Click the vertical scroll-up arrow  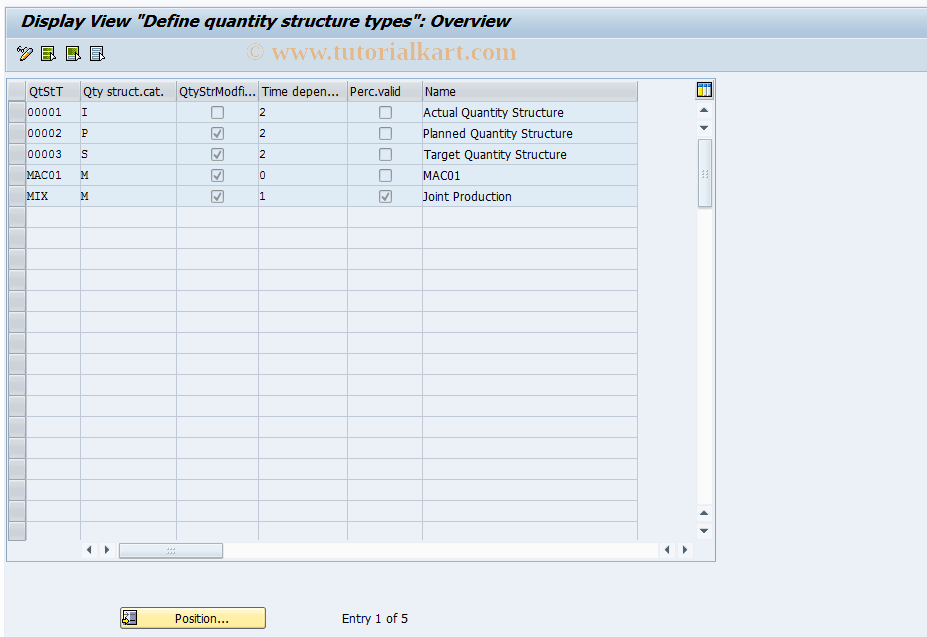[703, 111]
